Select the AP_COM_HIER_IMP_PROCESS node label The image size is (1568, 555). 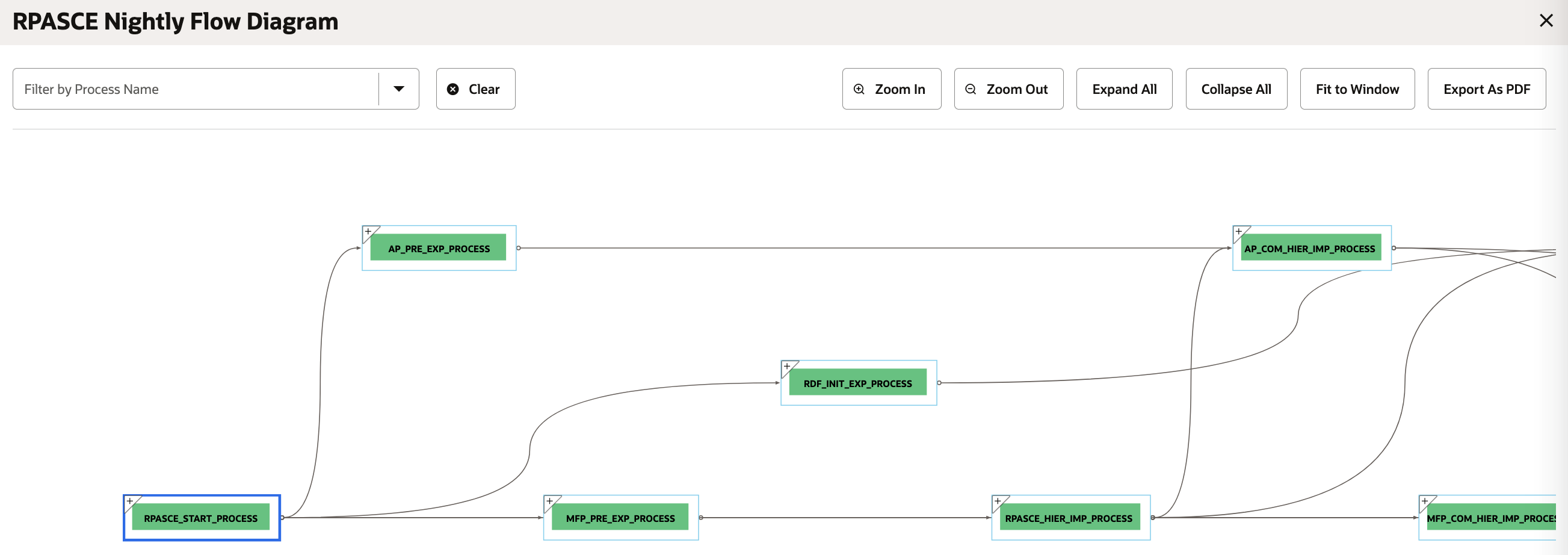click(x=1310, y=248)
